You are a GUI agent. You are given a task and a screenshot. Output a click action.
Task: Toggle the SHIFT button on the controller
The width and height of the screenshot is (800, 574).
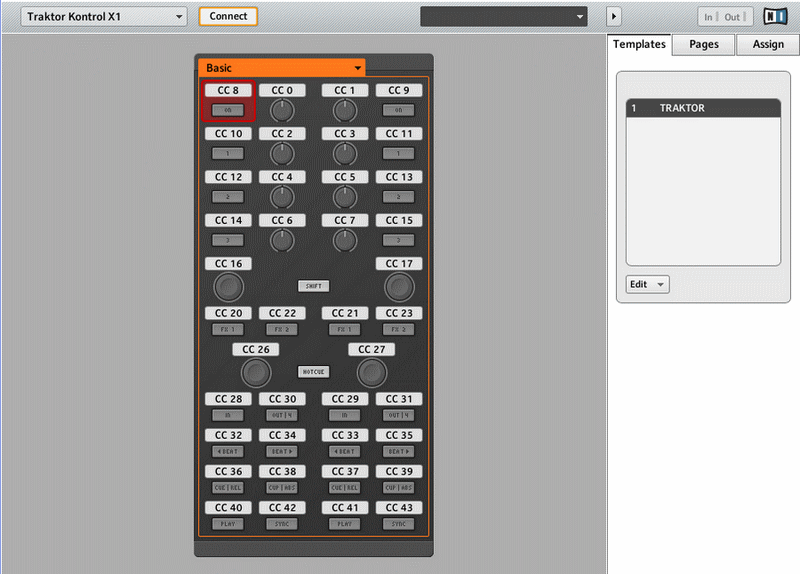[x=313, y=286]
